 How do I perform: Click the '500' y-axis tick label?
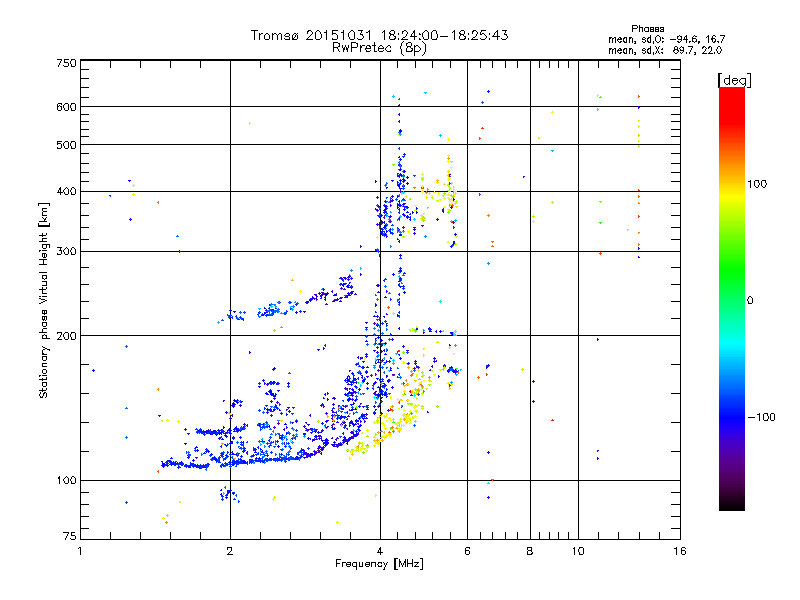(x=66, y=145)
